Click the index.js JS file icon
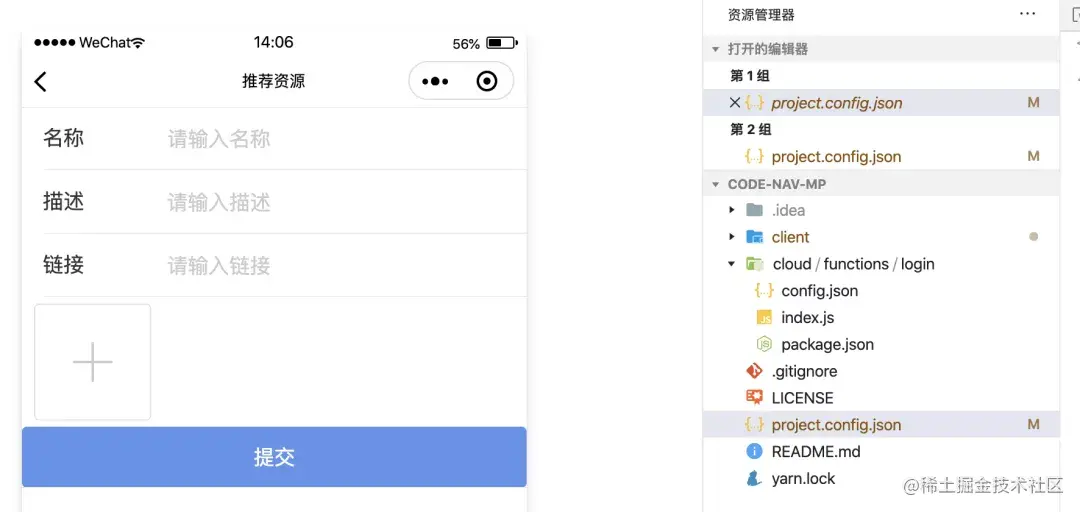The height and width of the screenshot is (512, 1080). (764, 318)
